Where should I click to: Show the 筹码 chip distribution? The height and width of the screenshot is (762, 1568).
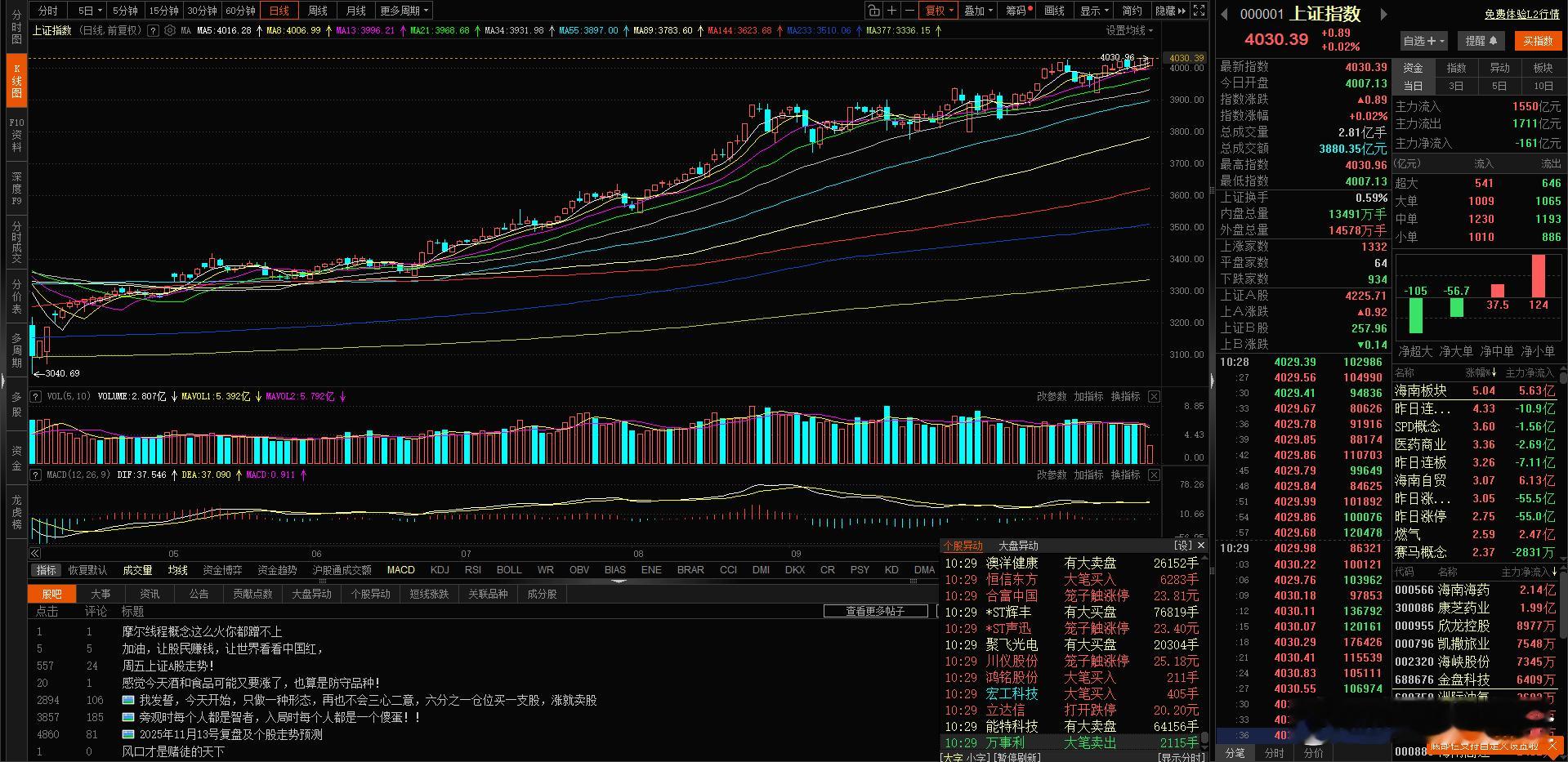pos(1017,10)
